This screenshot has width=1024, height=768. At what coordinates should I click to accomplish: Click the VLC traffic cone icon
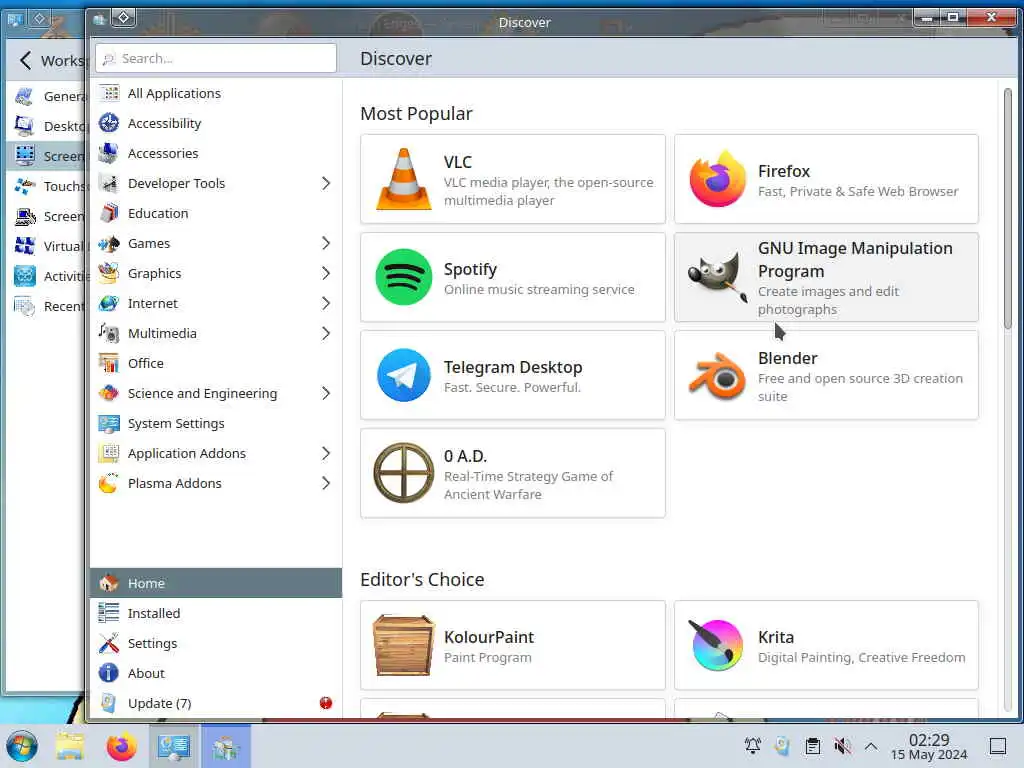coord(404,179)
